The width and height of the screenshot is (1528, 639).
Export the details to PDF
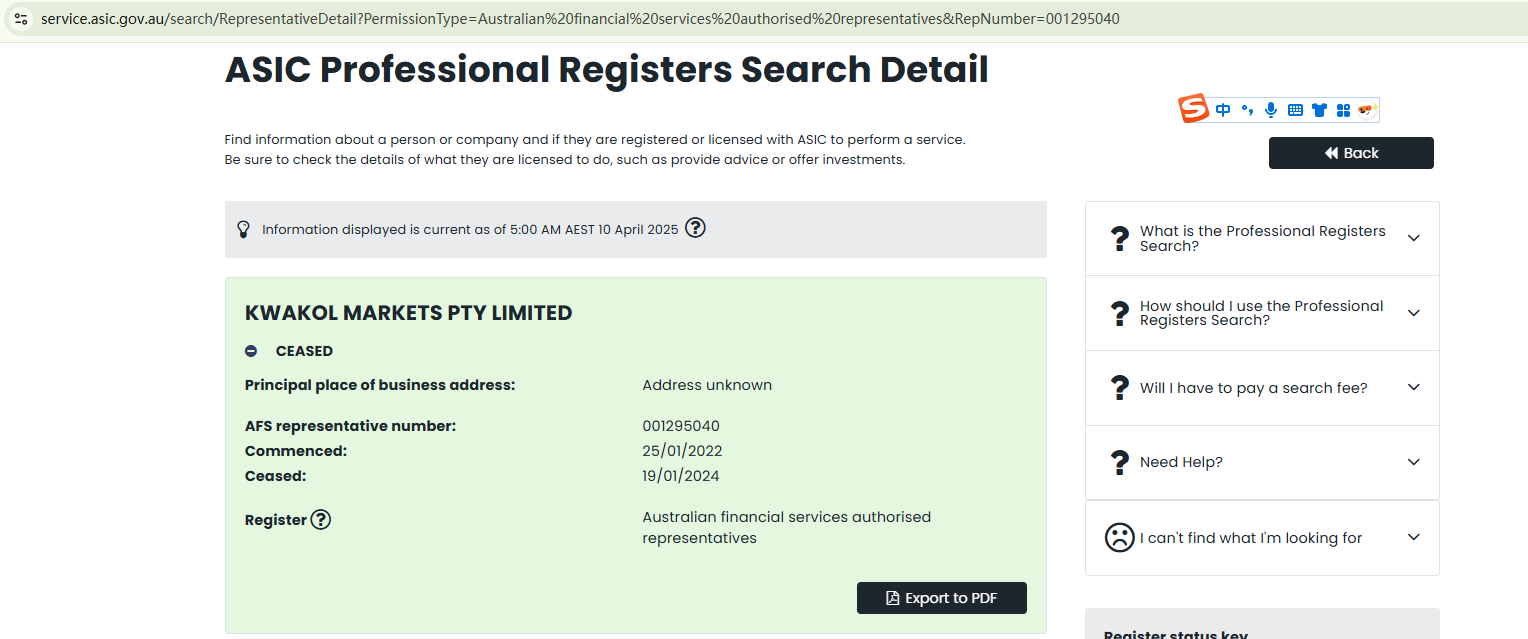(941, 598)
